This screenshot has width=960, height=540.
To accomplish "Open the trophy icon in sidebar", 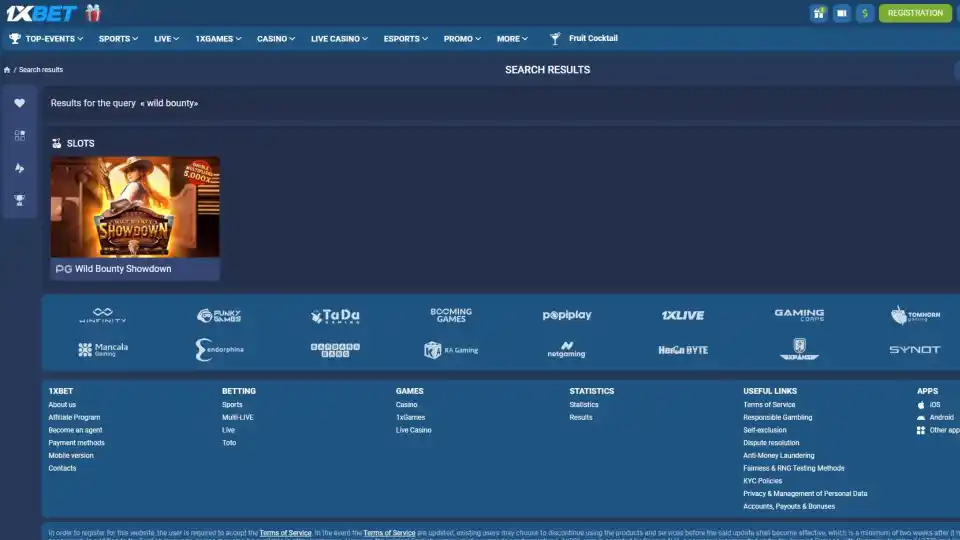I will point(20,200).
